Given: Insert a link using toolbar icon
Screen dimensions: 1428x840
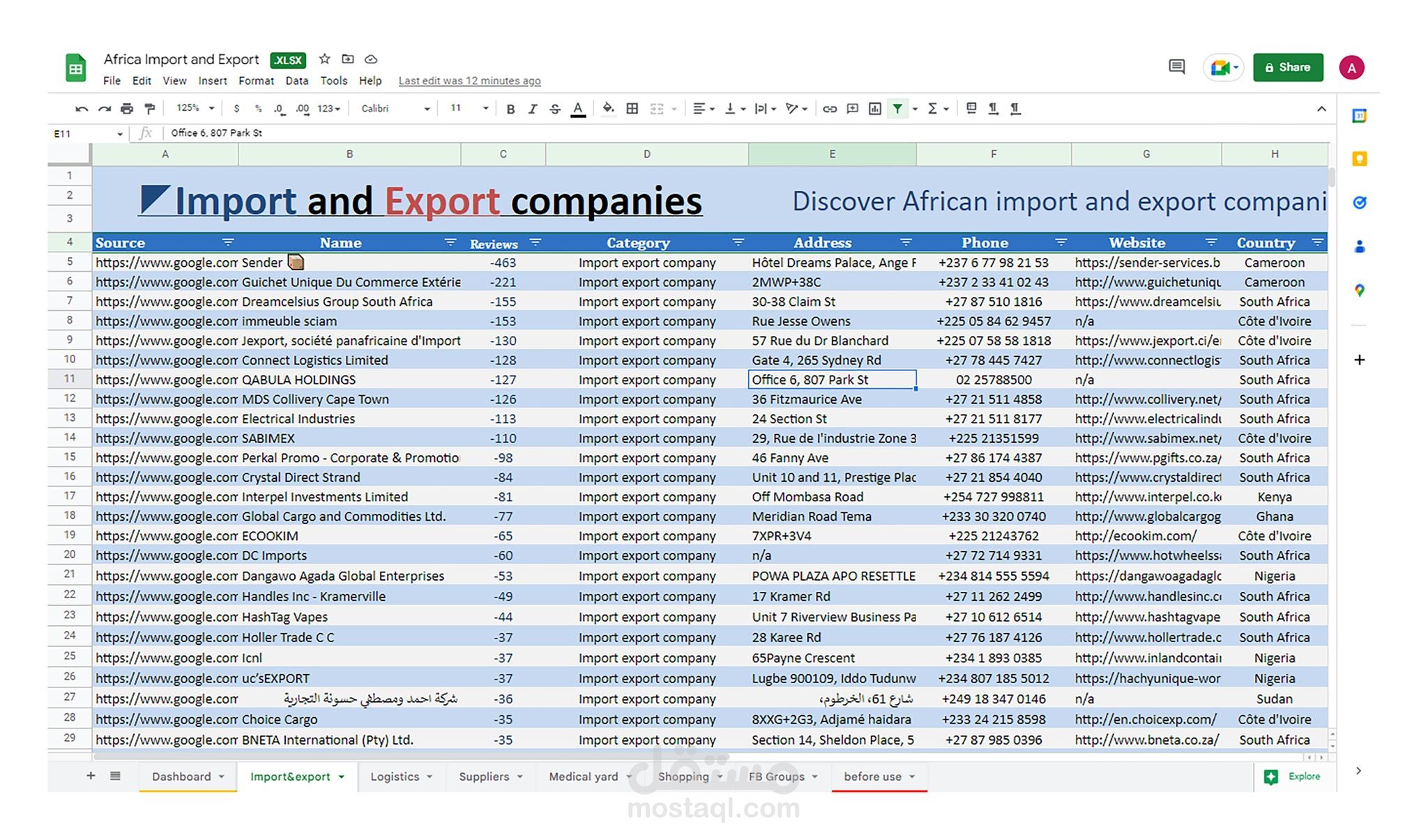Looking at the screenshot, I should 829,109.
